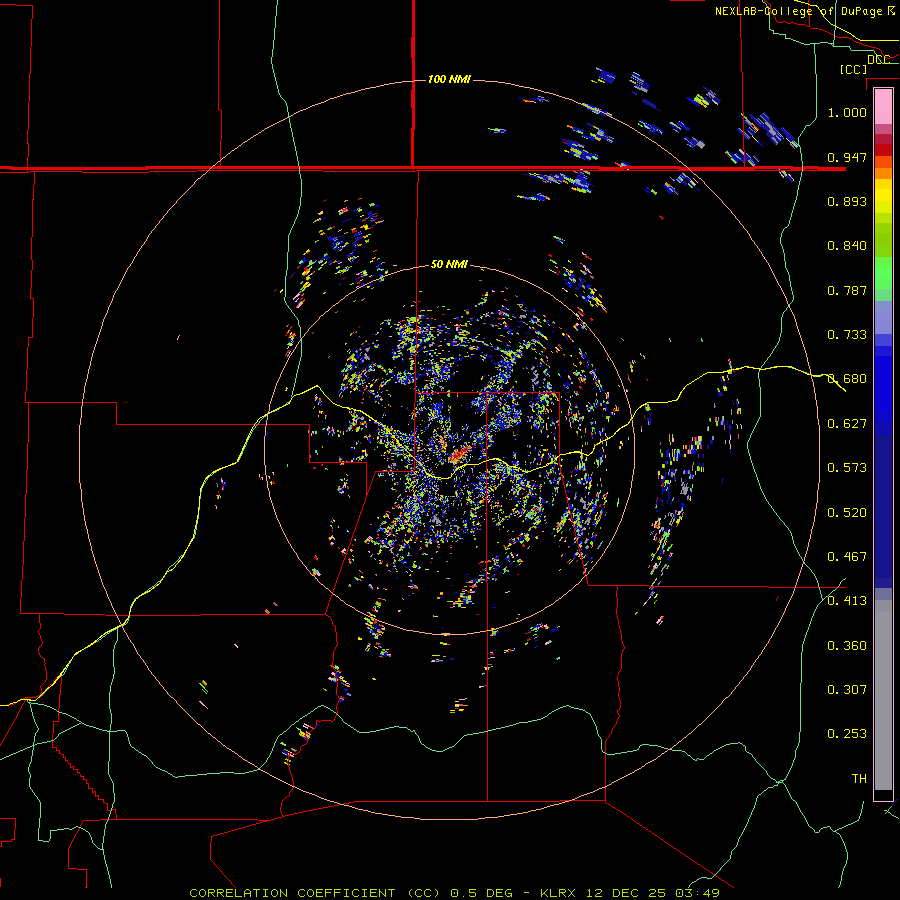This screenshot has height=900, width=900.
Task: Select the 0.360 scale value
Action: [847, 646]
